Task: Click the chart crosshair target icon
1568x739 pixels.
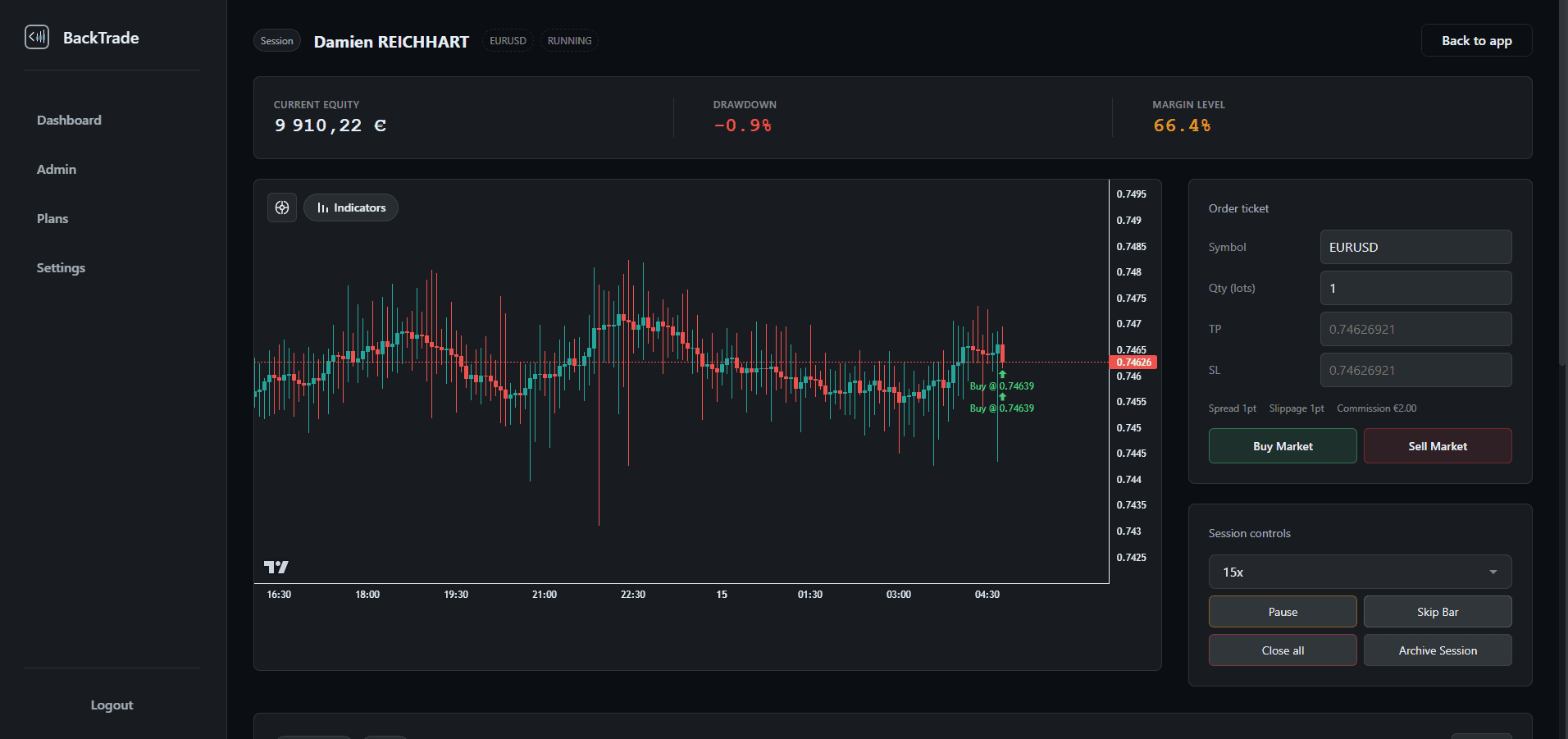Action: point(282,208)
